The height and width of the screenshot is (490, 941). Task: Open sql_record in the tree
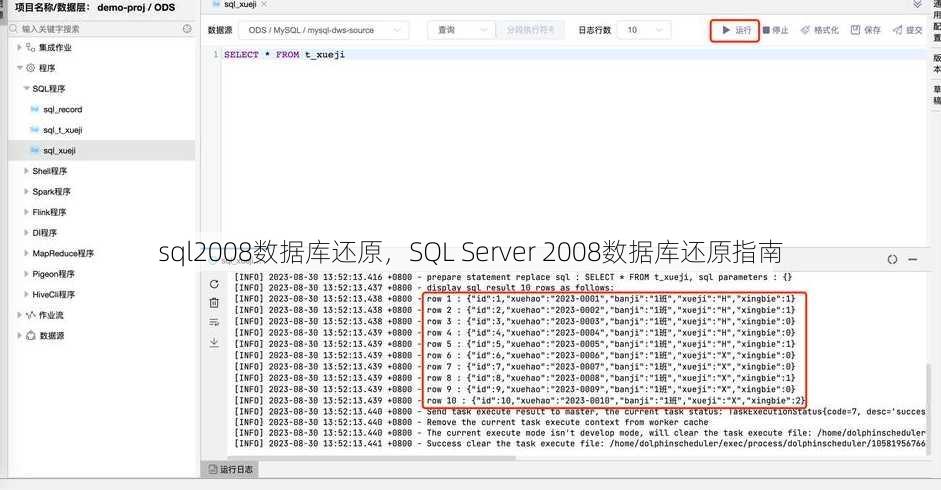[62, 109]
